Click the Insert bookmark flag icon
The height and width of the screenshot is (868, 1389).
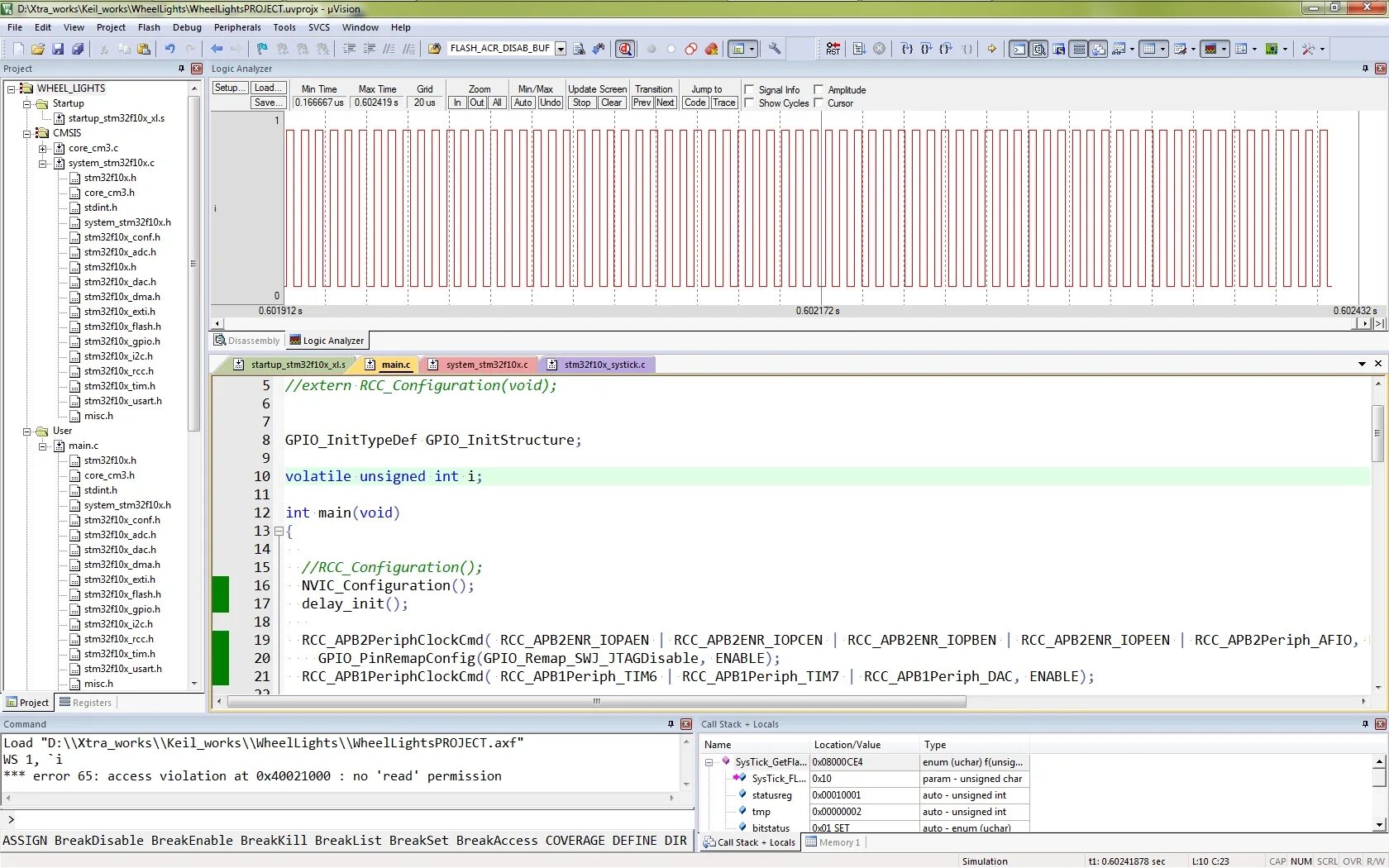[x=262, y=49]
